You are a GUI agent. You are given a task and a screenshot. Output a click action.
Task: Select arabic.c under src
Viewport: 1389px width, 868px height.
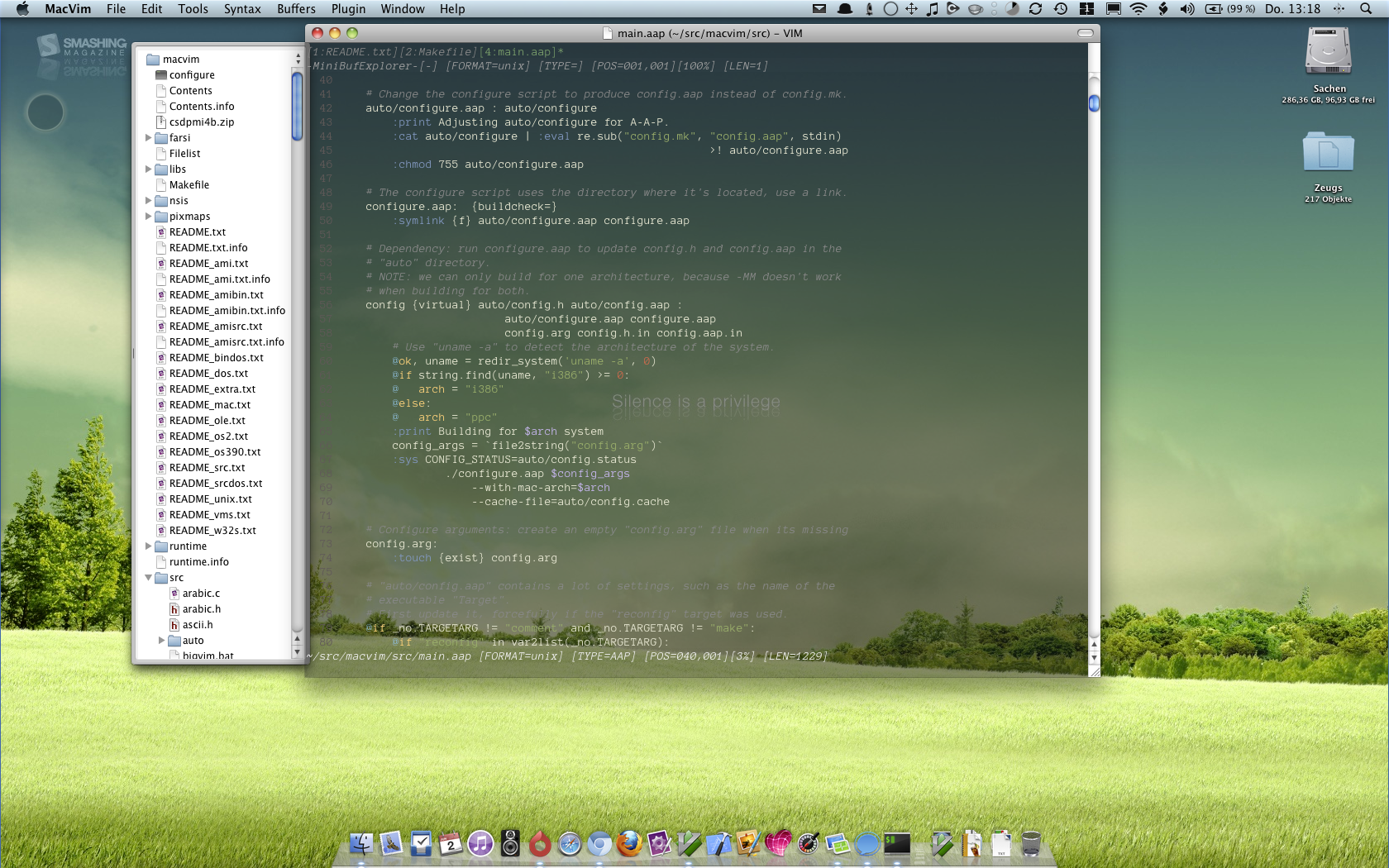pos(201,594)
